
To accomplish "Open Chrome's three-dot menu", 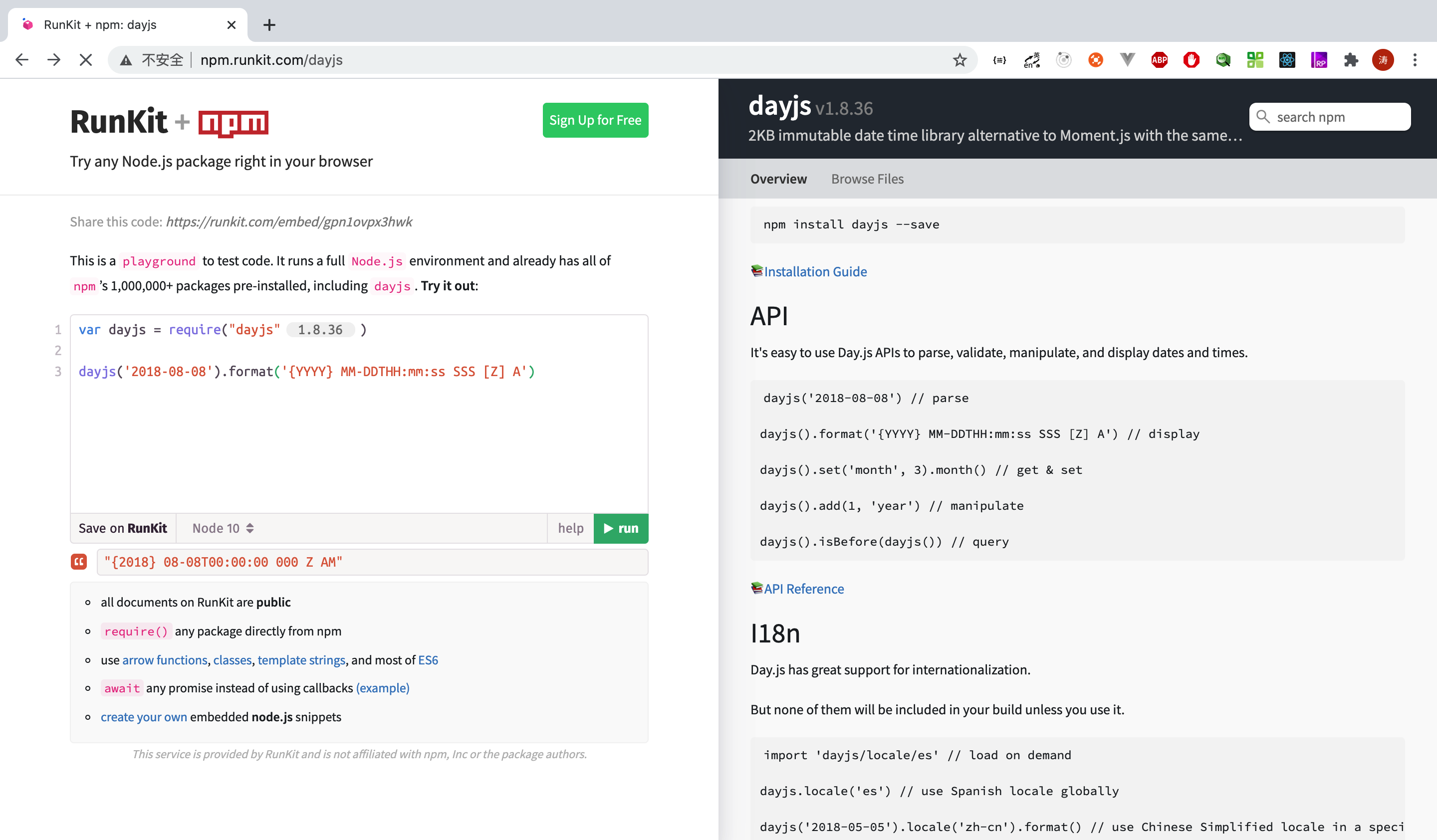I will [1414, 60].
